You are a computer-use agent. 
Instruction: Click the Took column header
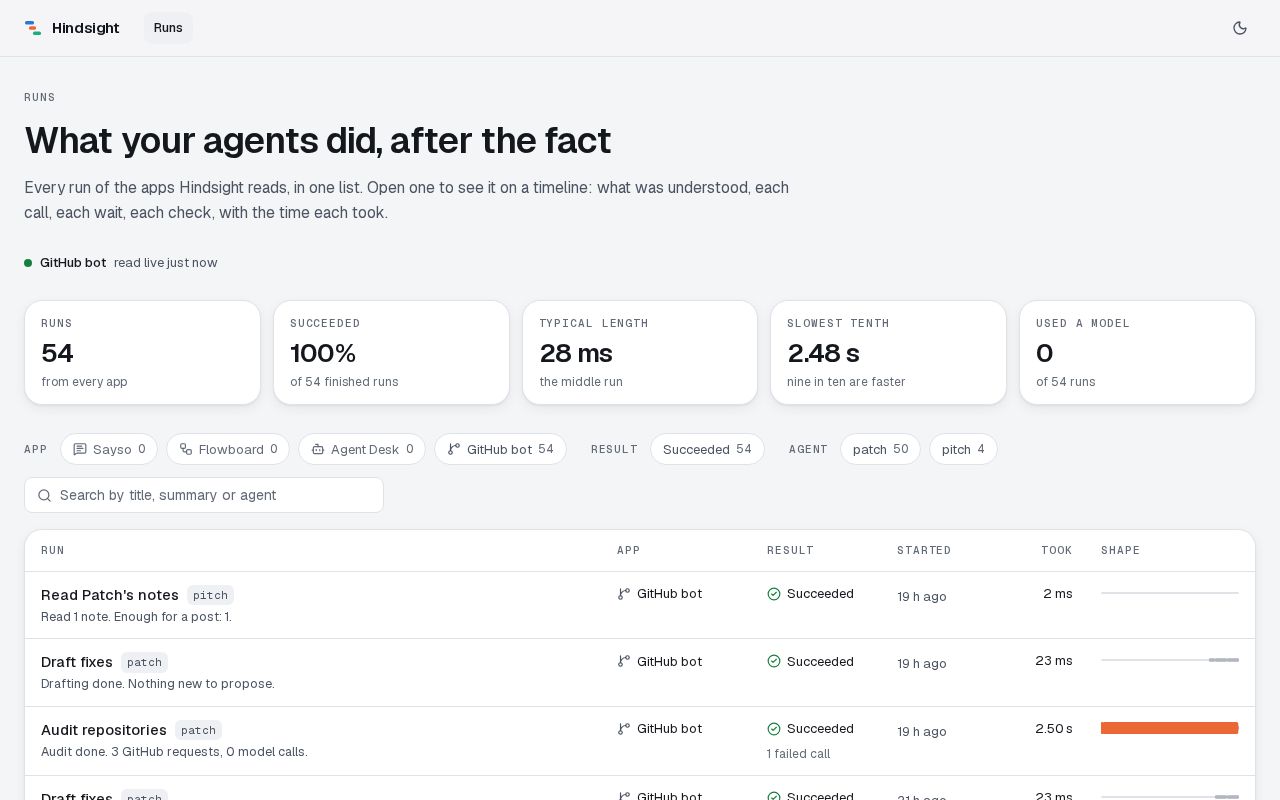coord(1056,551)
